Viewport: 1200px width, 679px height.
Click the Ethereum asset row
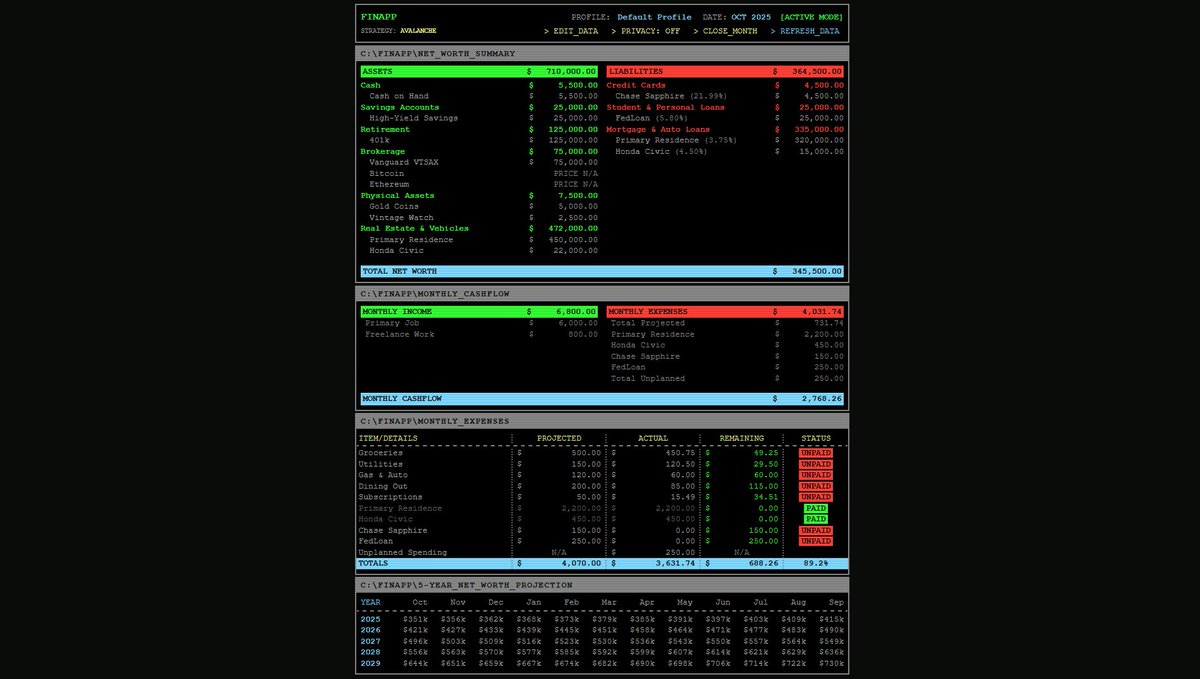[x=479, y=184]
